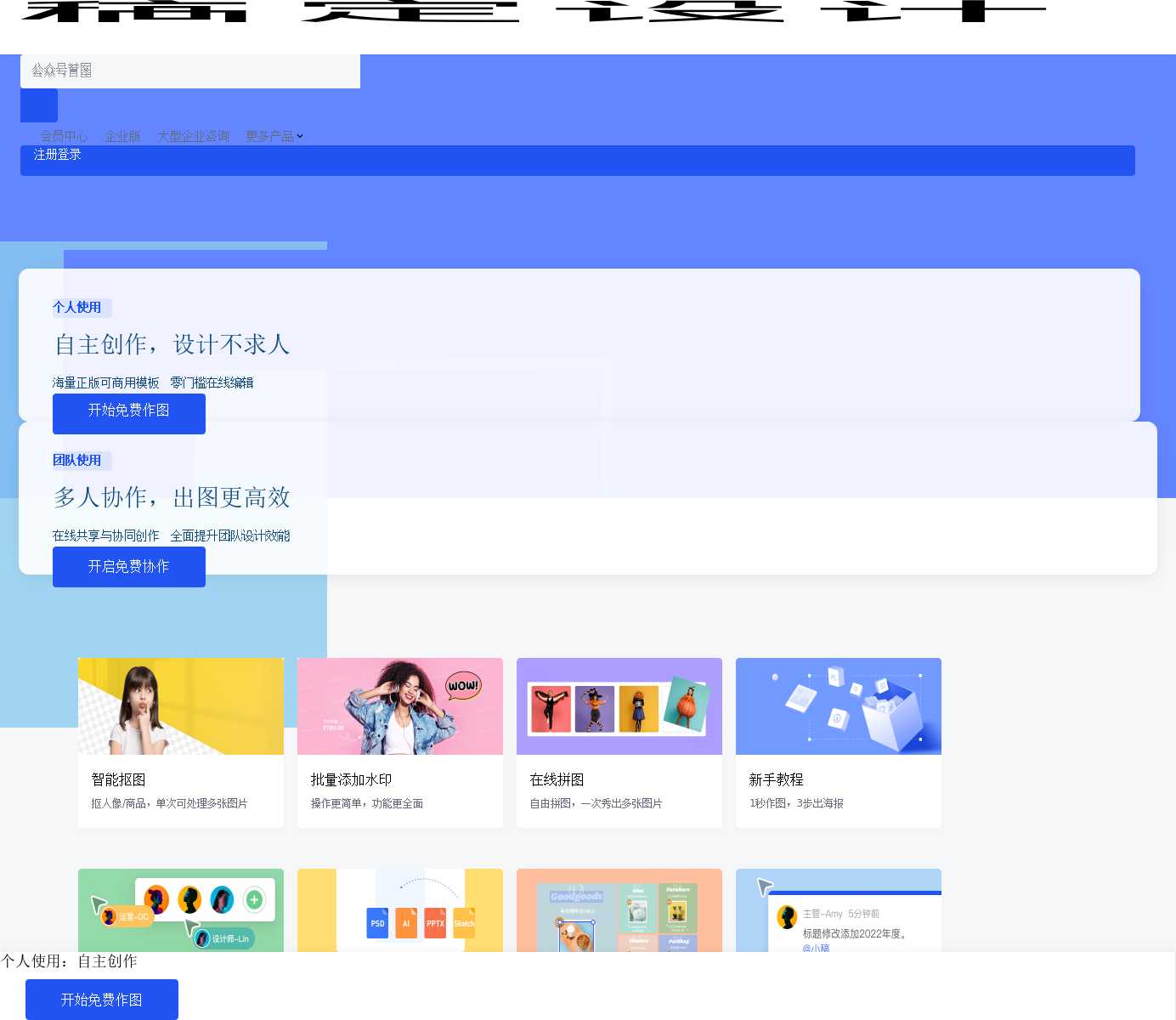
Task: Click the blue square search button
Action: [39, 105]
